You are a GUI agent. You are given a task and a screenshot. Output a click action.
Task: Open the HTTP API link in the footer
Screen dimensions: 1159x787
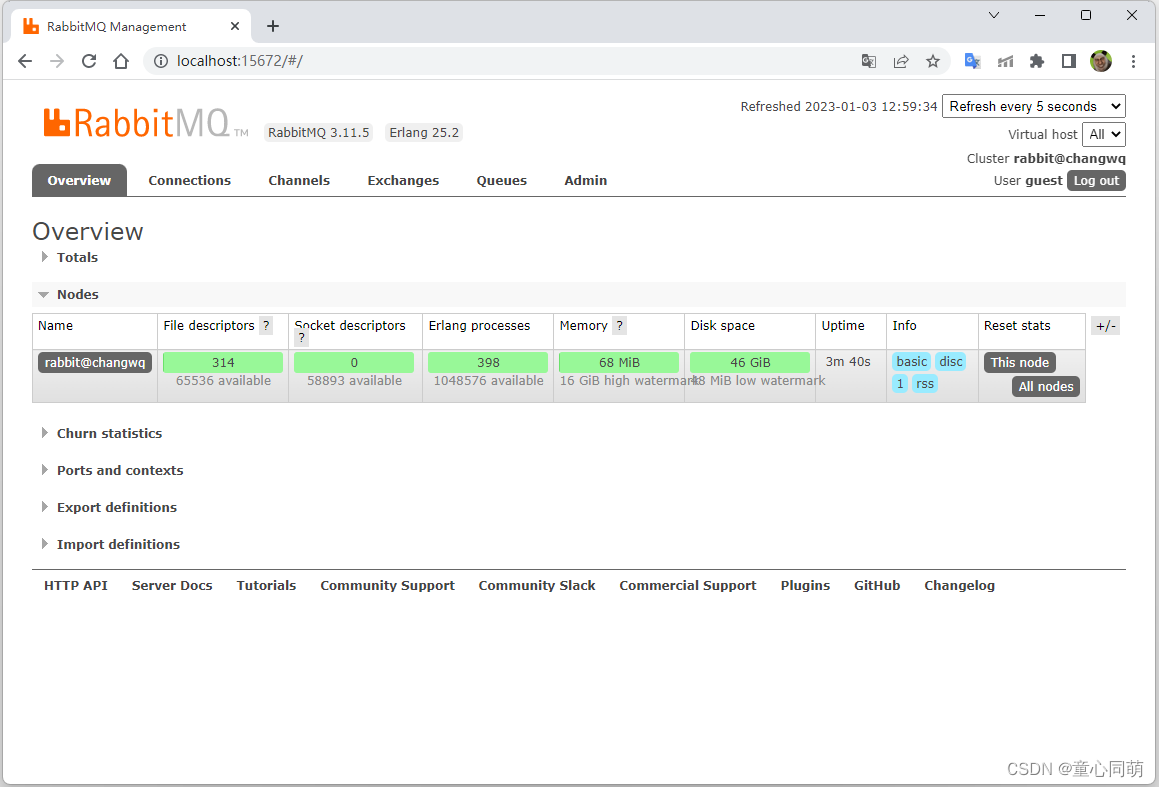click(x=75, y=585)
